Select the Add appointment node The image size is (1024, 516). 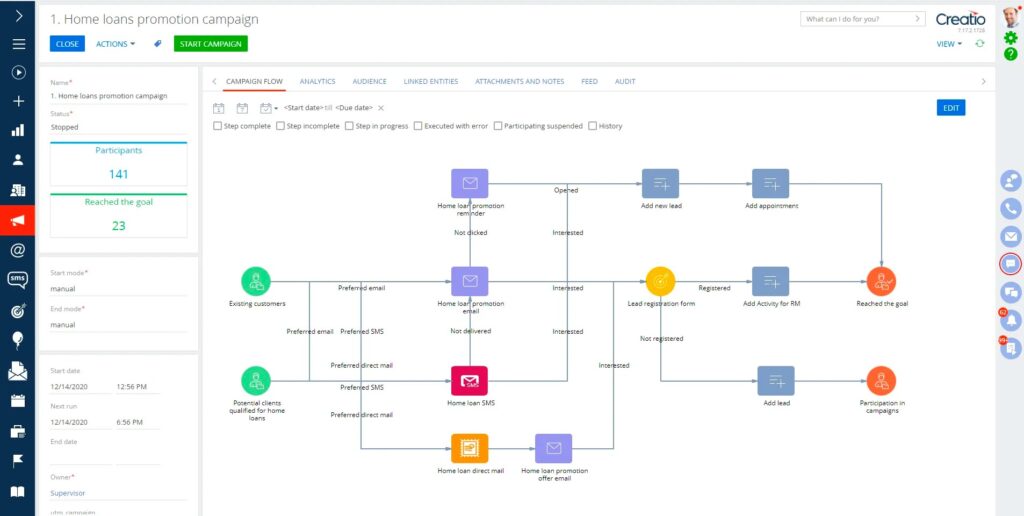[771, 184]
